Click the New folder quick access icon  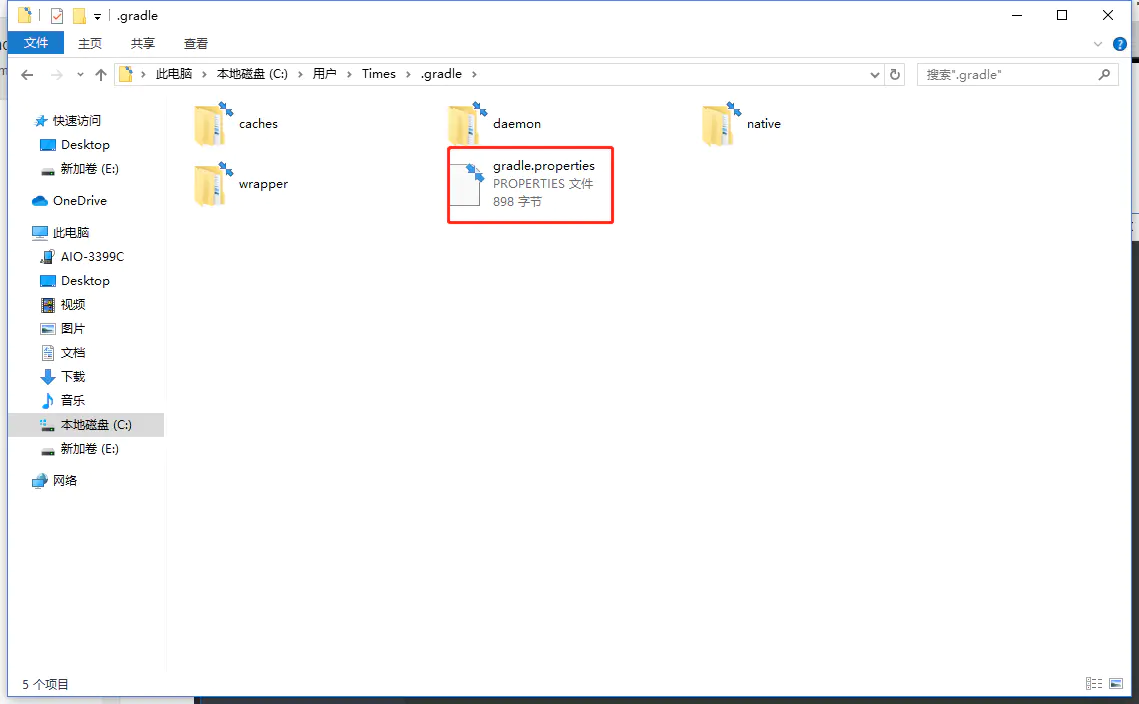point(79,16)
